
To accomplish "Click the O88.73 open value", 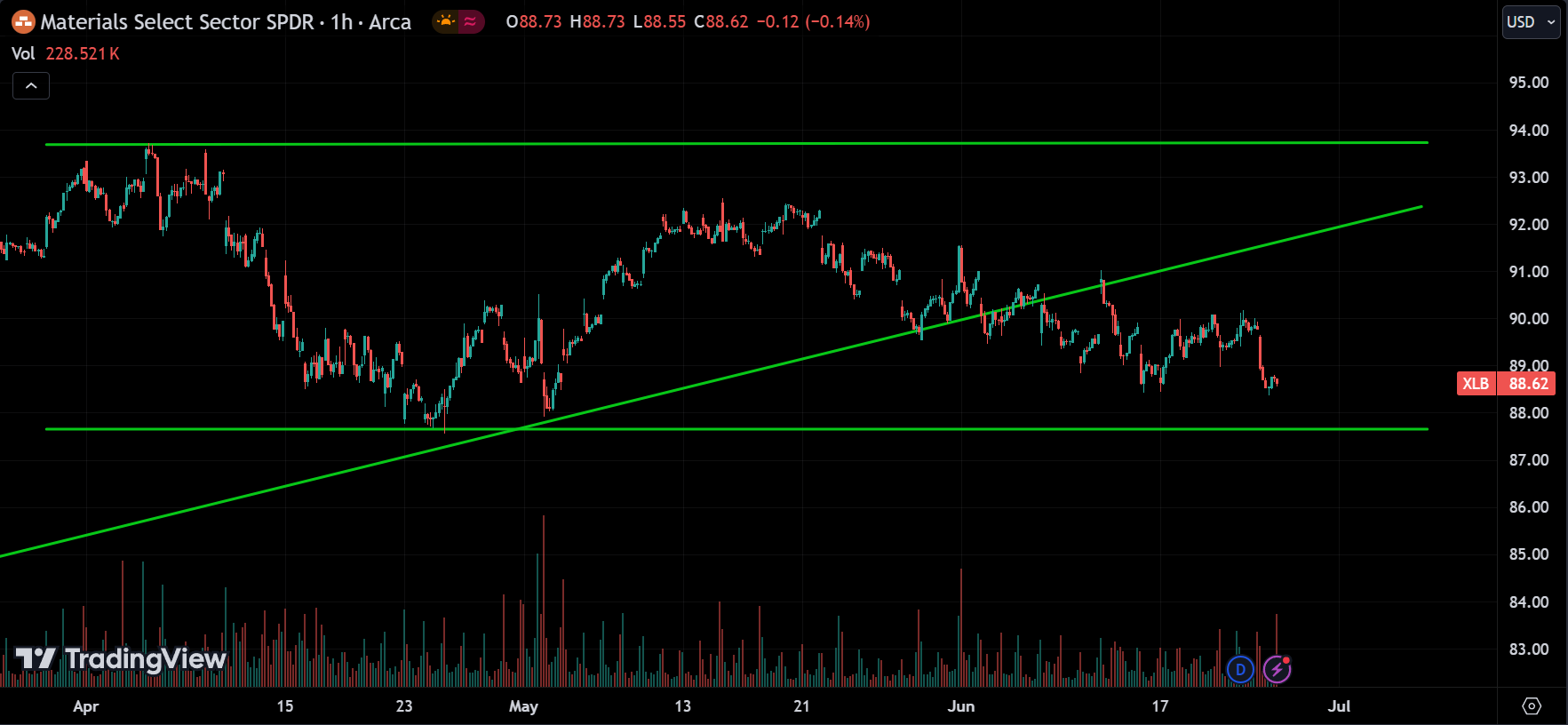I will click(534, 21).
